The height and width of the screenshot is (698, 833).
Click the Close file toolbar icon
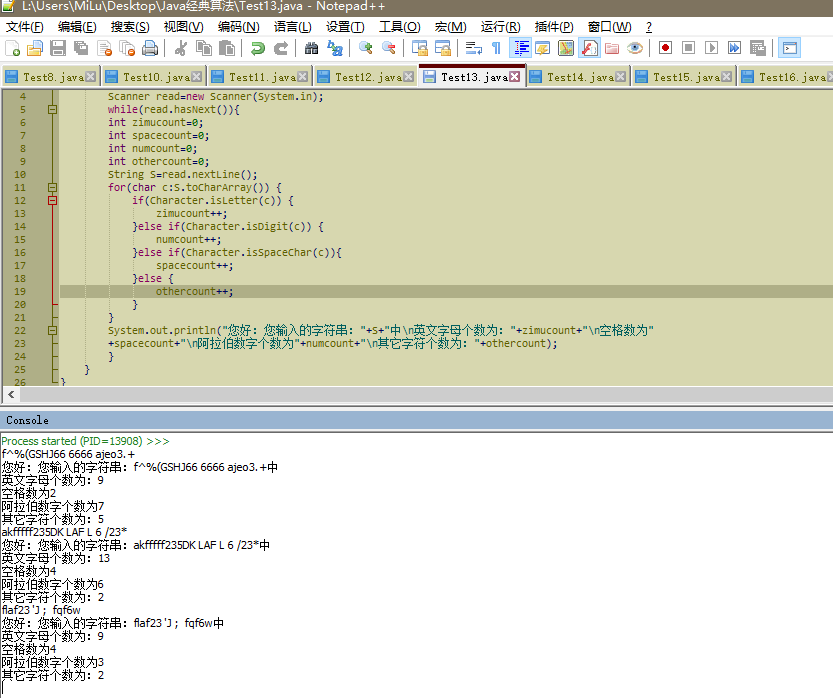104,48
